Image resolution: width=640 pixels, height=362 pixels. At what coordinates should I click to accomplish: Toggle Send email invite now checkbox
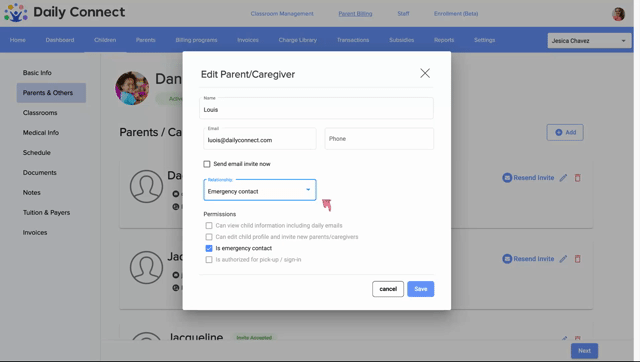click(207, 164)
